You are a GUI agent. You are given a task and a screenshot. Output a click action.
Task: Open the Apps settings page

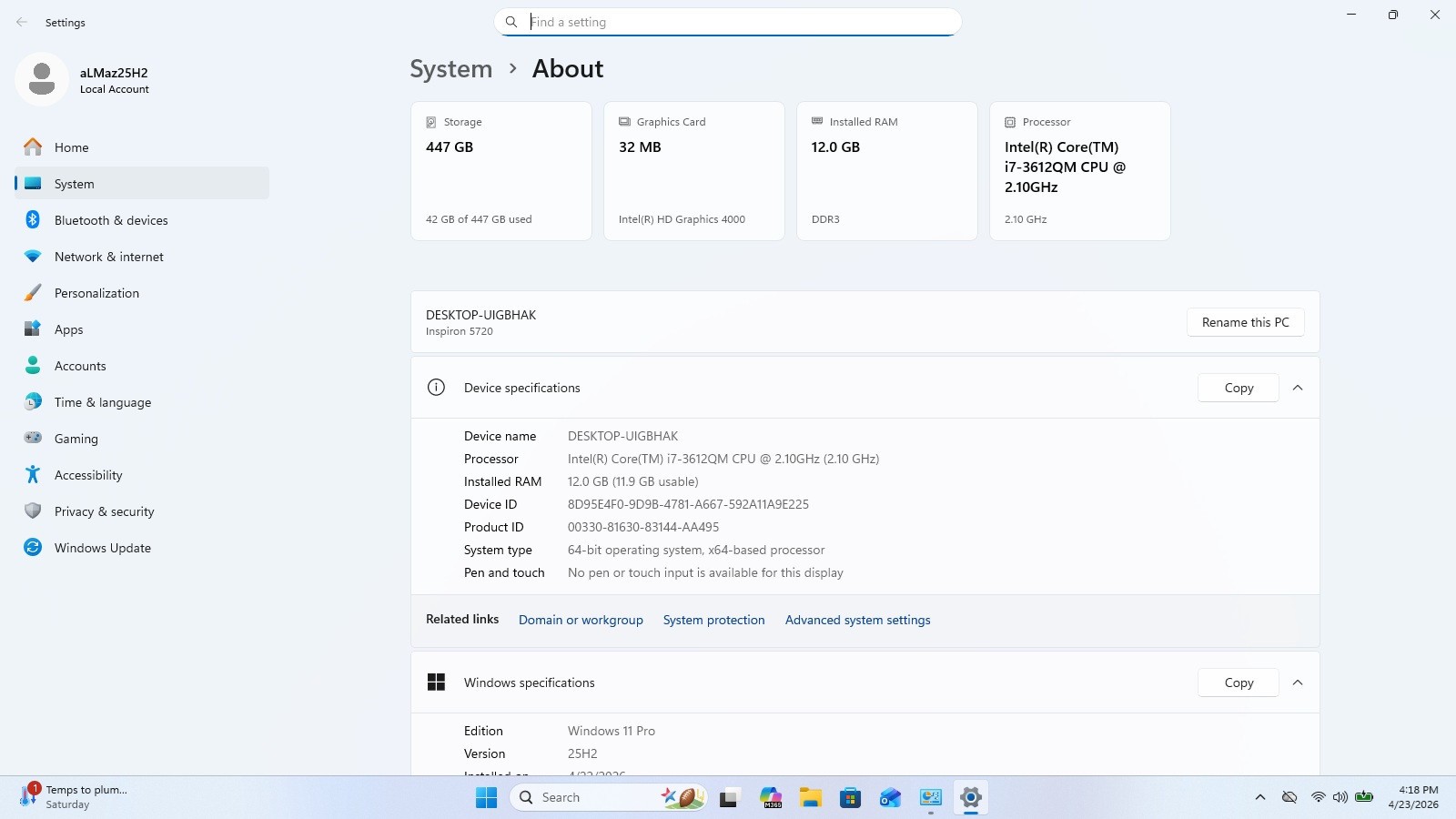(x=142, y=329)
